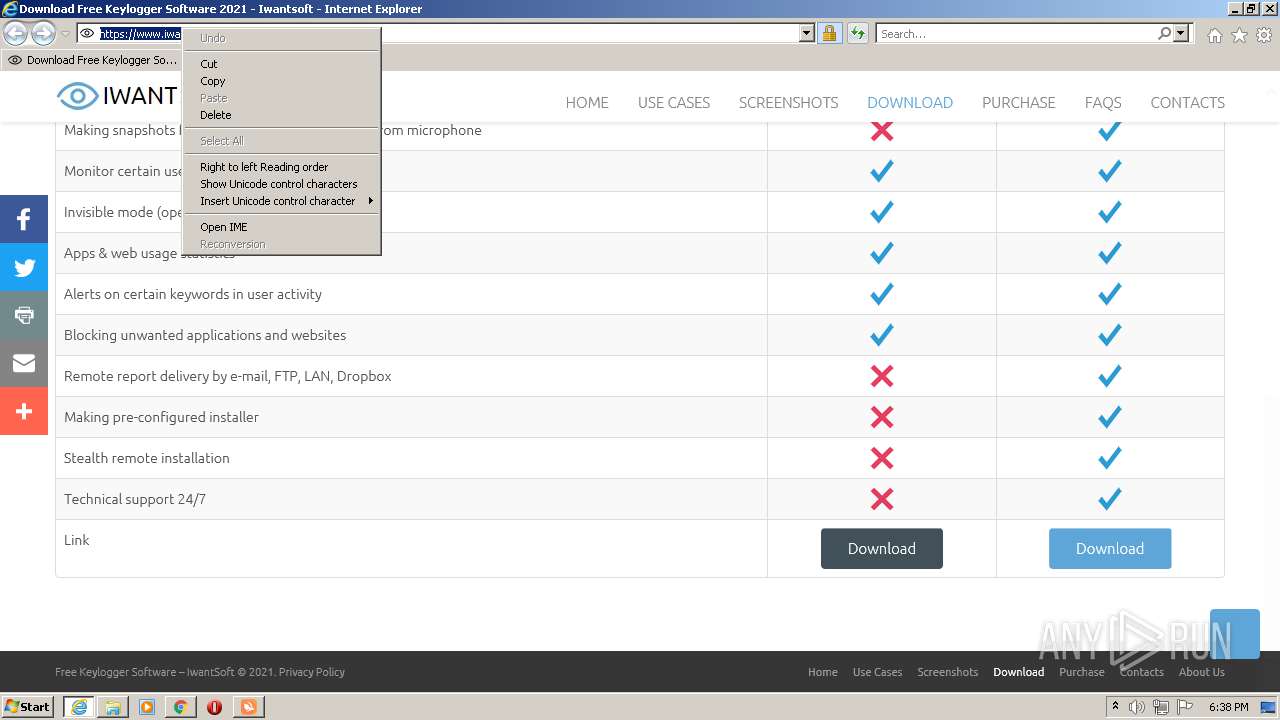This screenshot has height=720, width=1280.
Task: Open Internet Explorer taskbar icon
Action: [79, 707]
